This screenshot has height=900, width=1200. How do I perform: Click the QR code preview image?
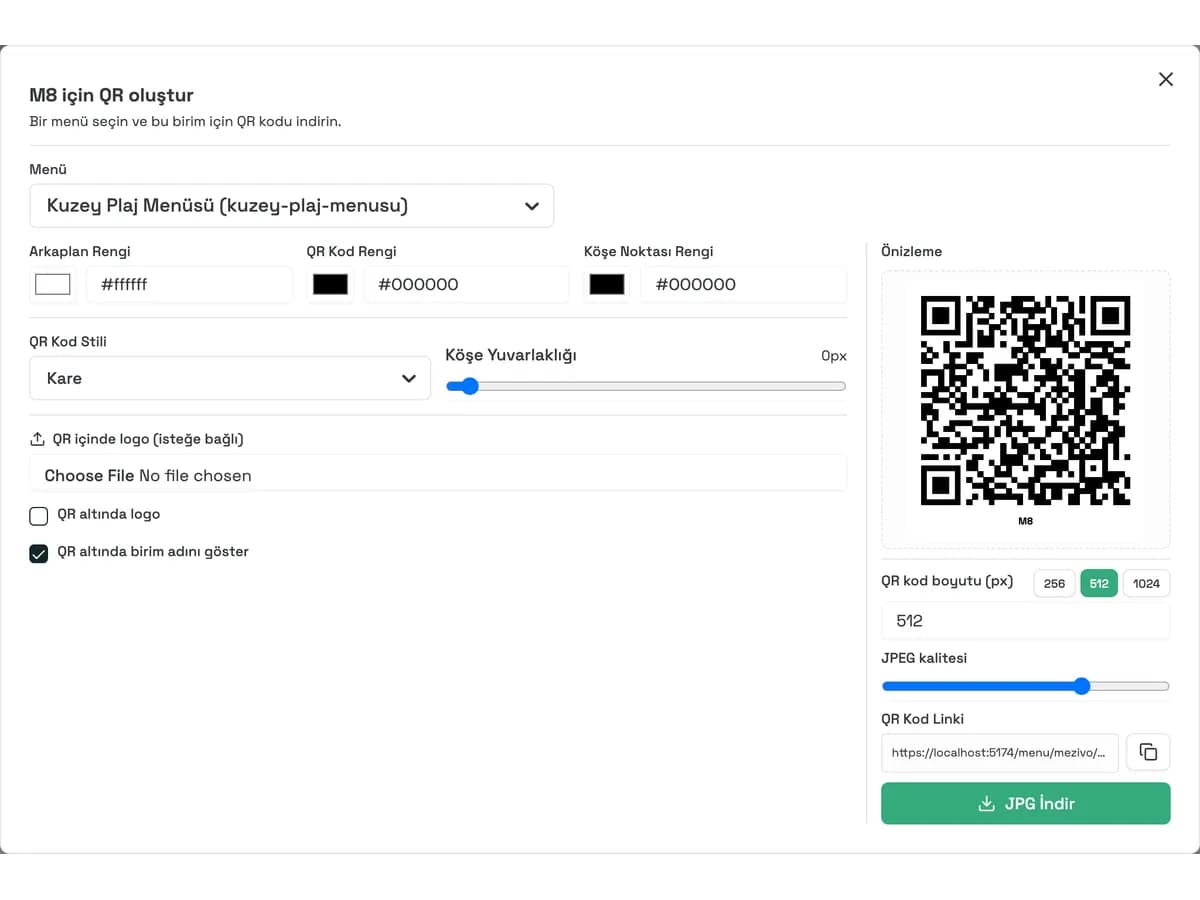1025,400
